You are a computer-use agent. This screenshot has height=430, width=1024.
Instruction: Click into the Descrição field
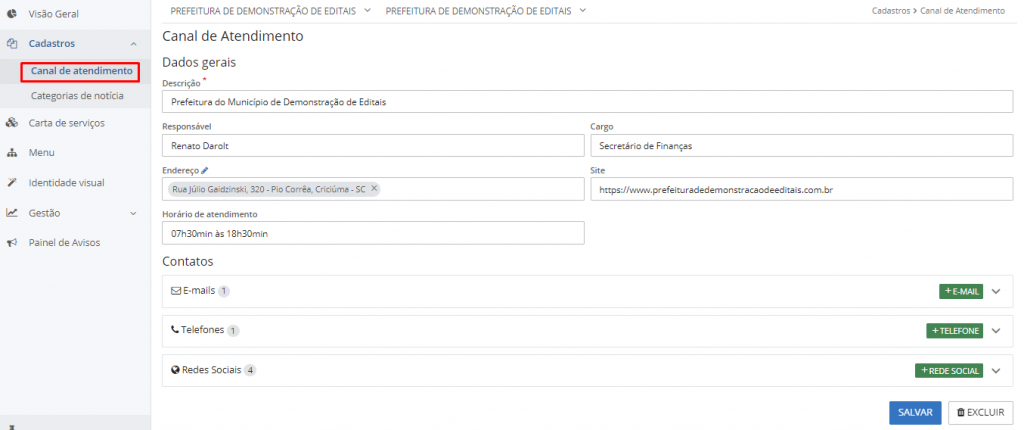pos(587,102)
